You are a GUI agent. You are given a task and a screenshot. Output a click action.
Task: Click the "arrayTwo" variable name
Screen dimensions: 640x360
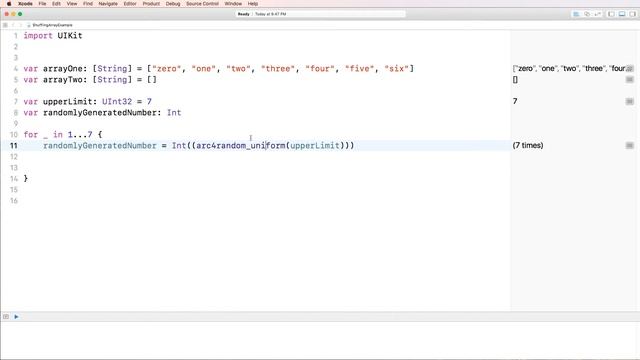[63, 80]
